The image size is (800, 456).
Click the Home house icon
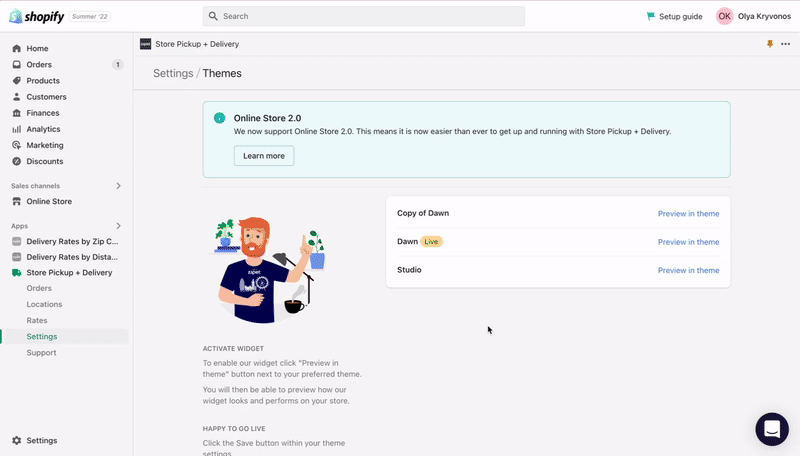pyautogui.click(x=17, y=48)
